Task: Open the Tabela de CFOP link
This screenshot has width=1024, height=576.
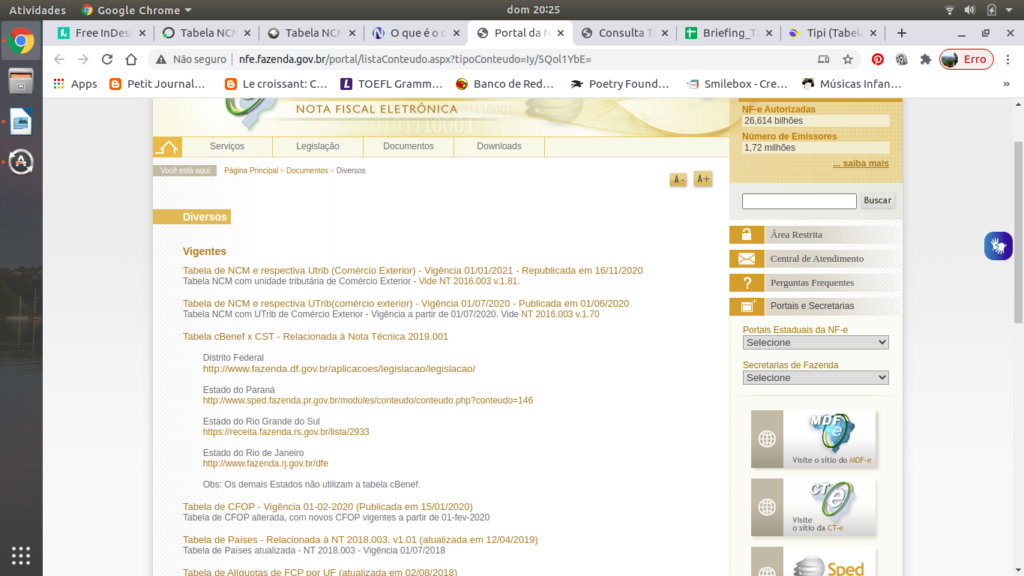Action: (327, 507)
